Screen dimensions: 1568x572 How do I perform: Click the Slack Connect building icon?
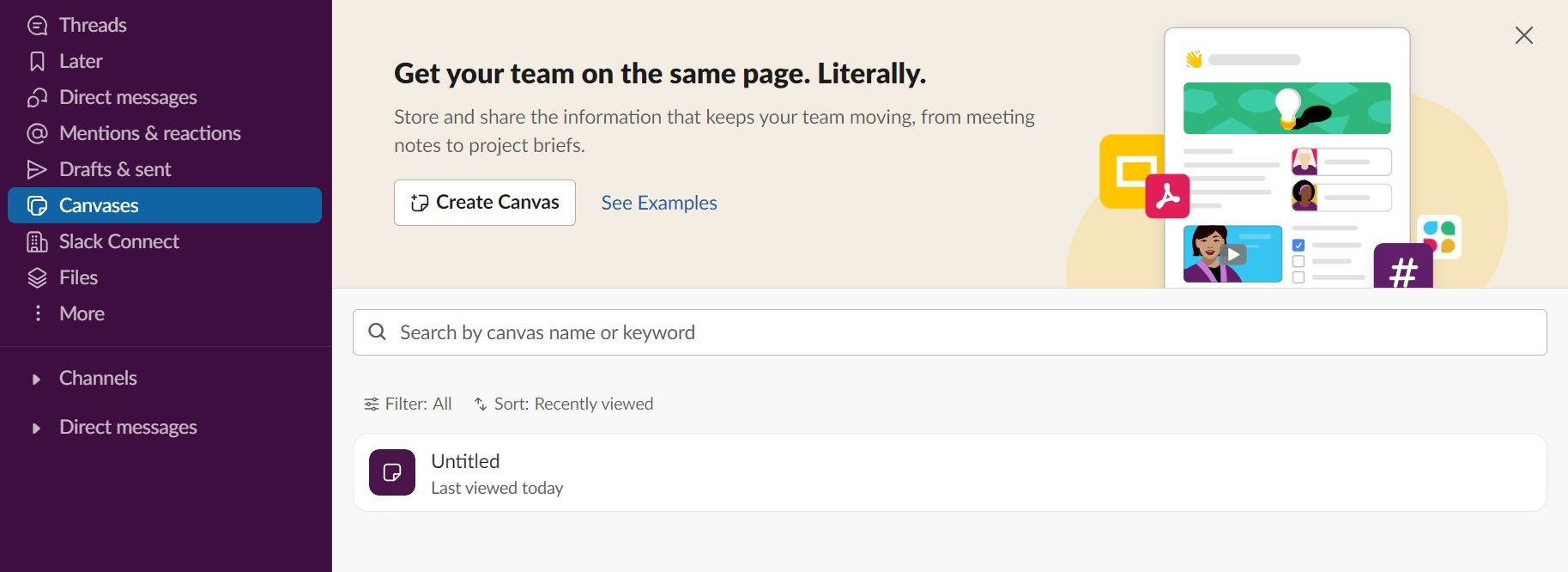coord(37,242)
